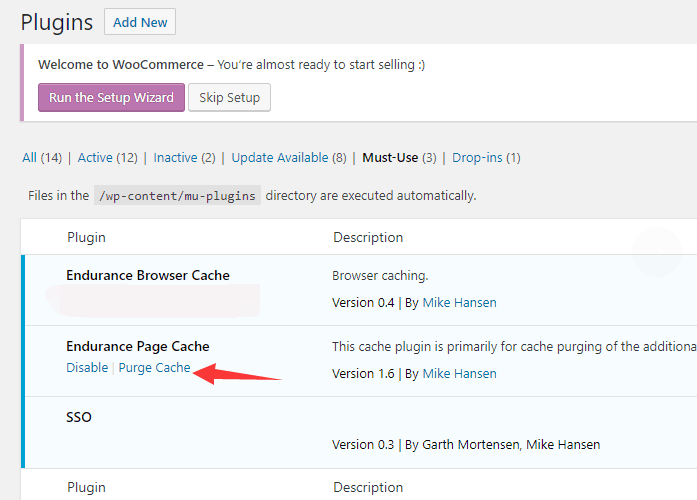Click the Endurance Browser Cache plugin name

(148, 275)
